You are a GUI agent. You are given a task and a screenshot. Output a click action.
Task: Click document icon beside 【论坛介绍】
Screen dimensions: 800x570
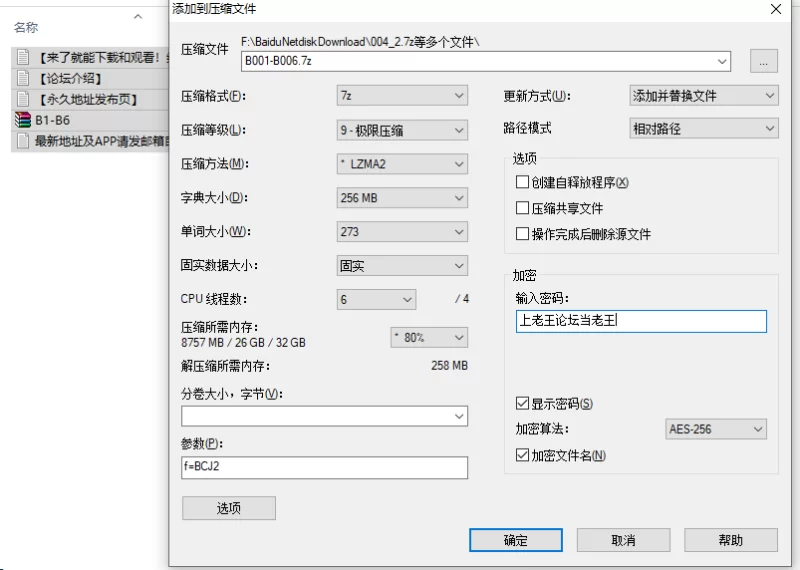22,78
